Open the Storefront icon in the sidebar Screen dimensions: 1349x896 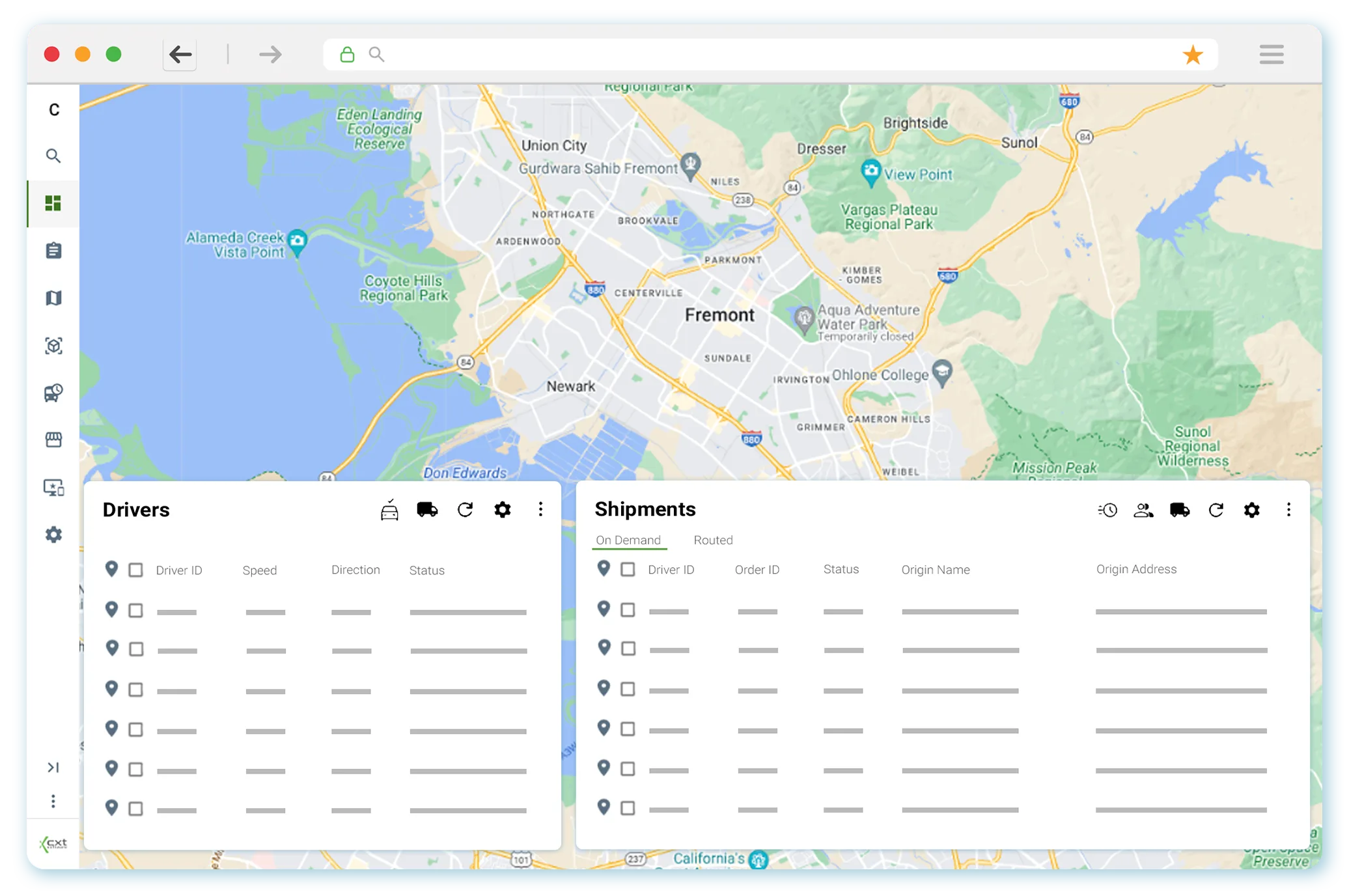(x=53, y=439)
